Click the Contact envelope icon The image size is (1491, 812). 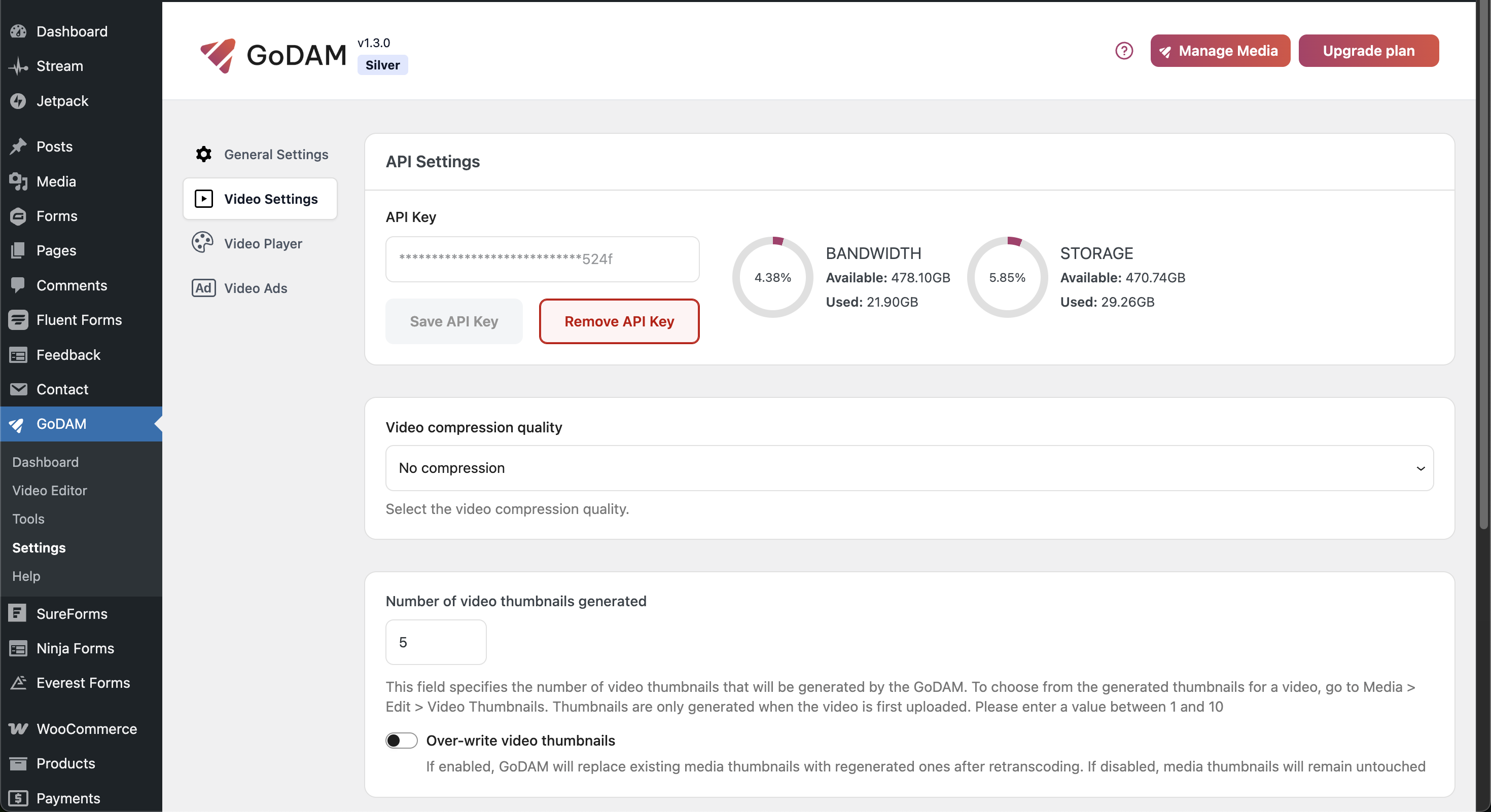pyautogui.click(x=19, y=389)
